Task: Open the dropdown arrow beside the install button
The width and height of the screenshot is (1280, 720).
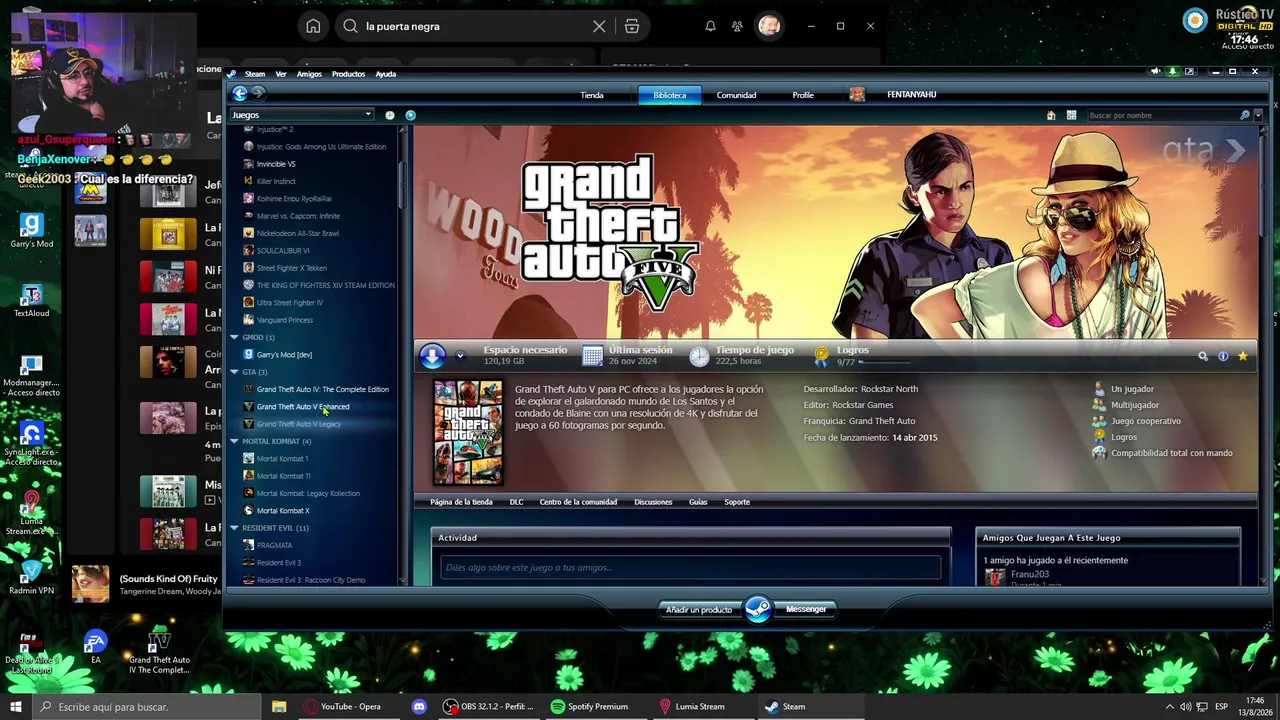Action: pos(460,355)
